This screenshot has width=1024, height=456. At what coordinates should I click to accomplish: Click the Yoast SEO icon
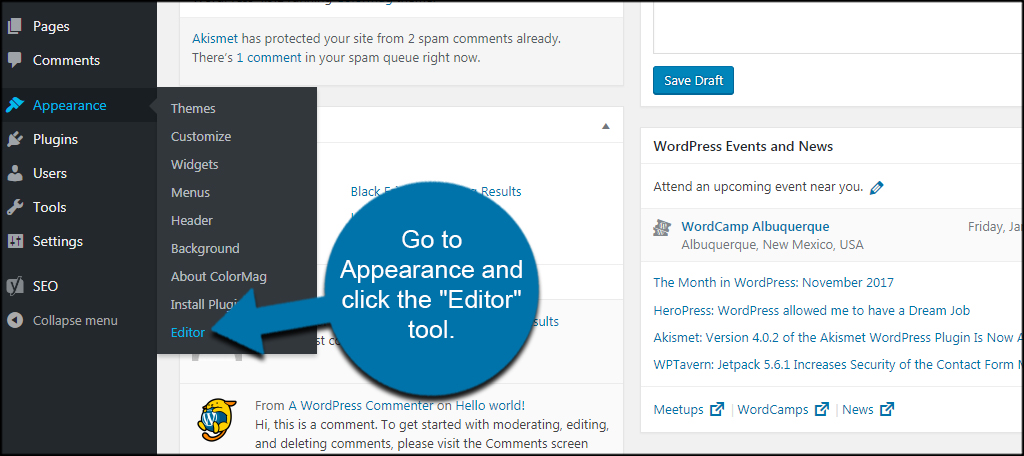coord(14,286)
